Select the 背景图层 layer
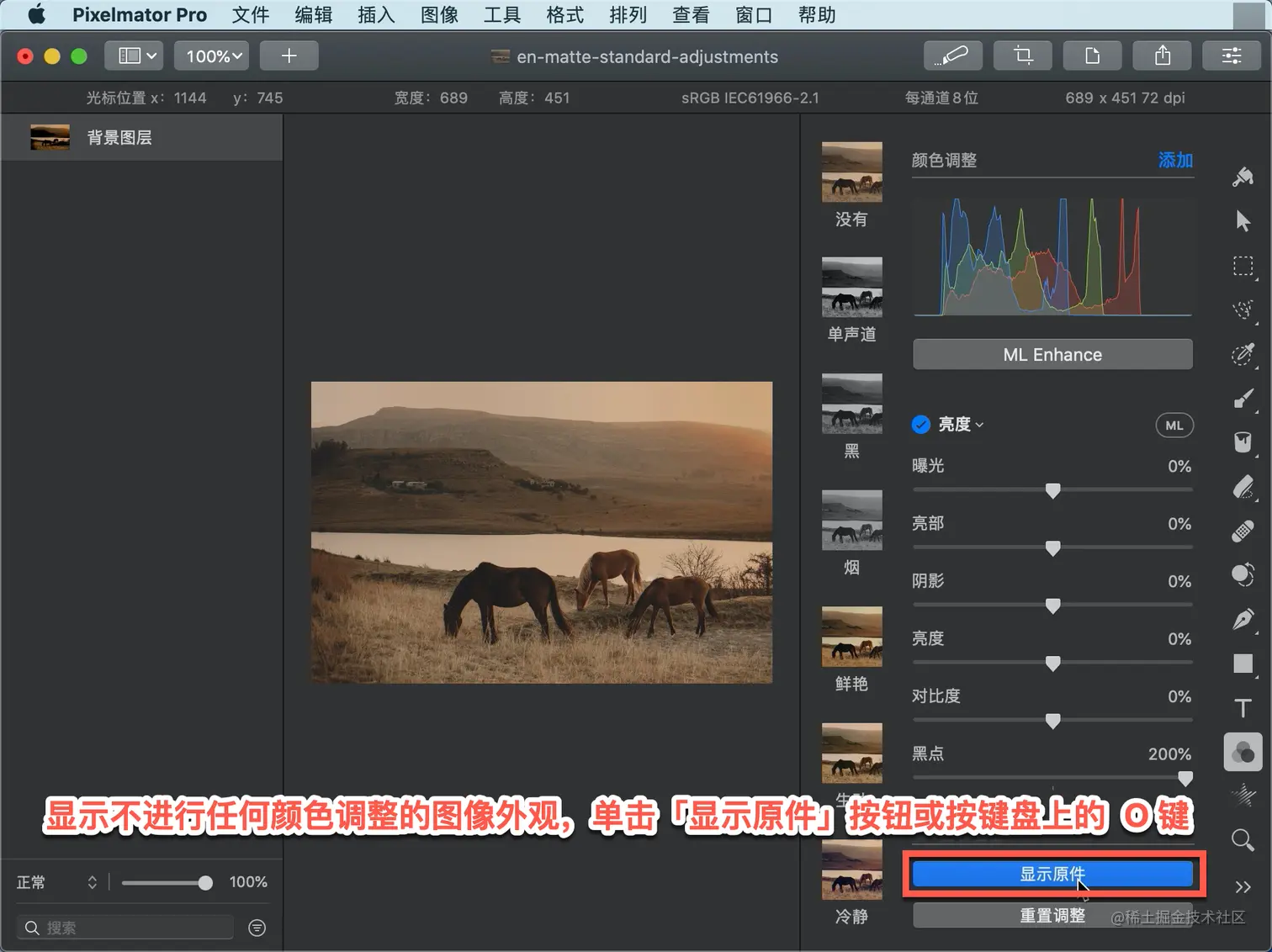The image size is (1272, 952). 141,137
